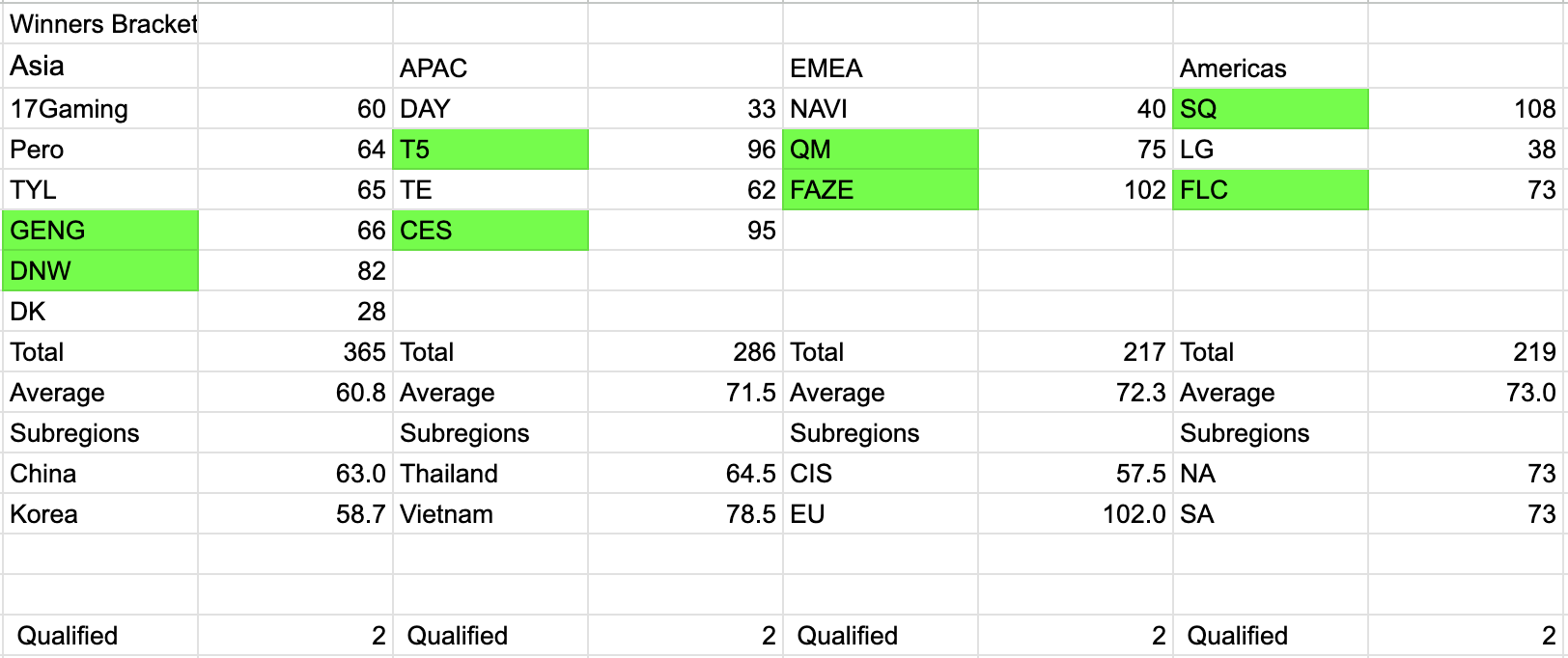Click the green GENG team cell

(x=100, y=231)
